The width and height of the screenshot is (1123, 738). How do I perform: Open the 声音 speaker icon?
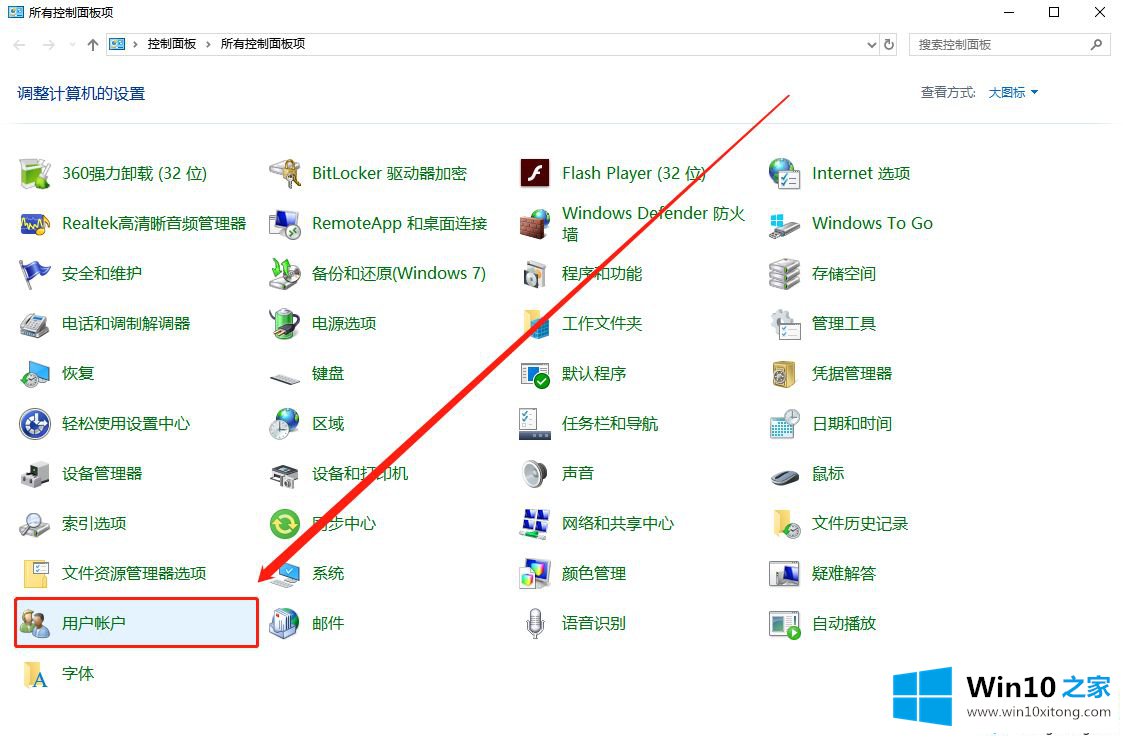point(535,474)
